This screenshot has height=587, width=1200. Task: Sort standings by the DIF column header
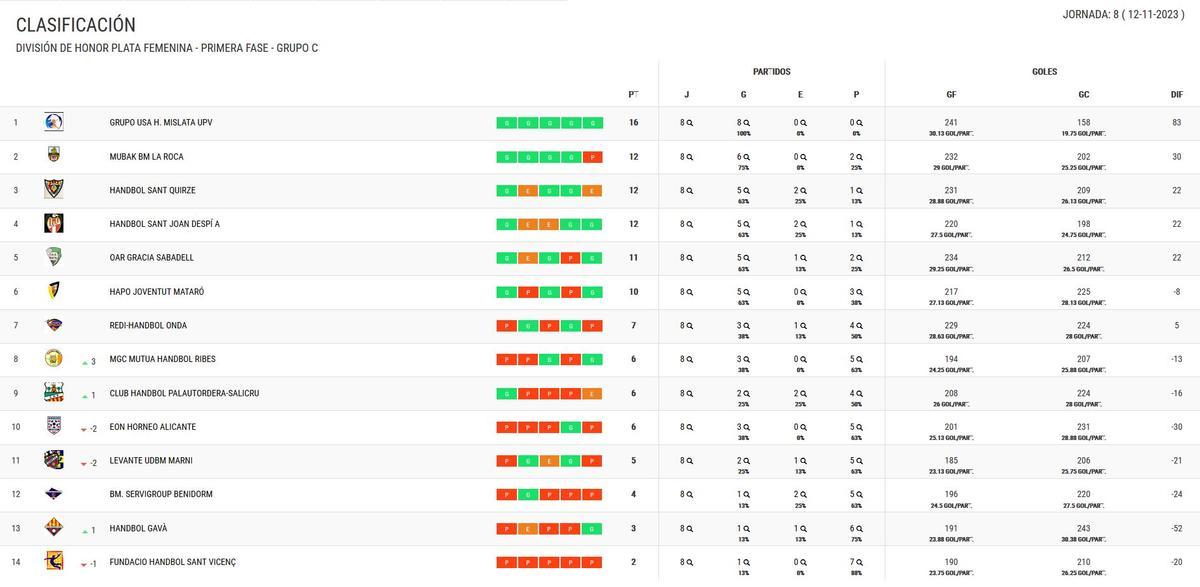tap(1176, 93)
